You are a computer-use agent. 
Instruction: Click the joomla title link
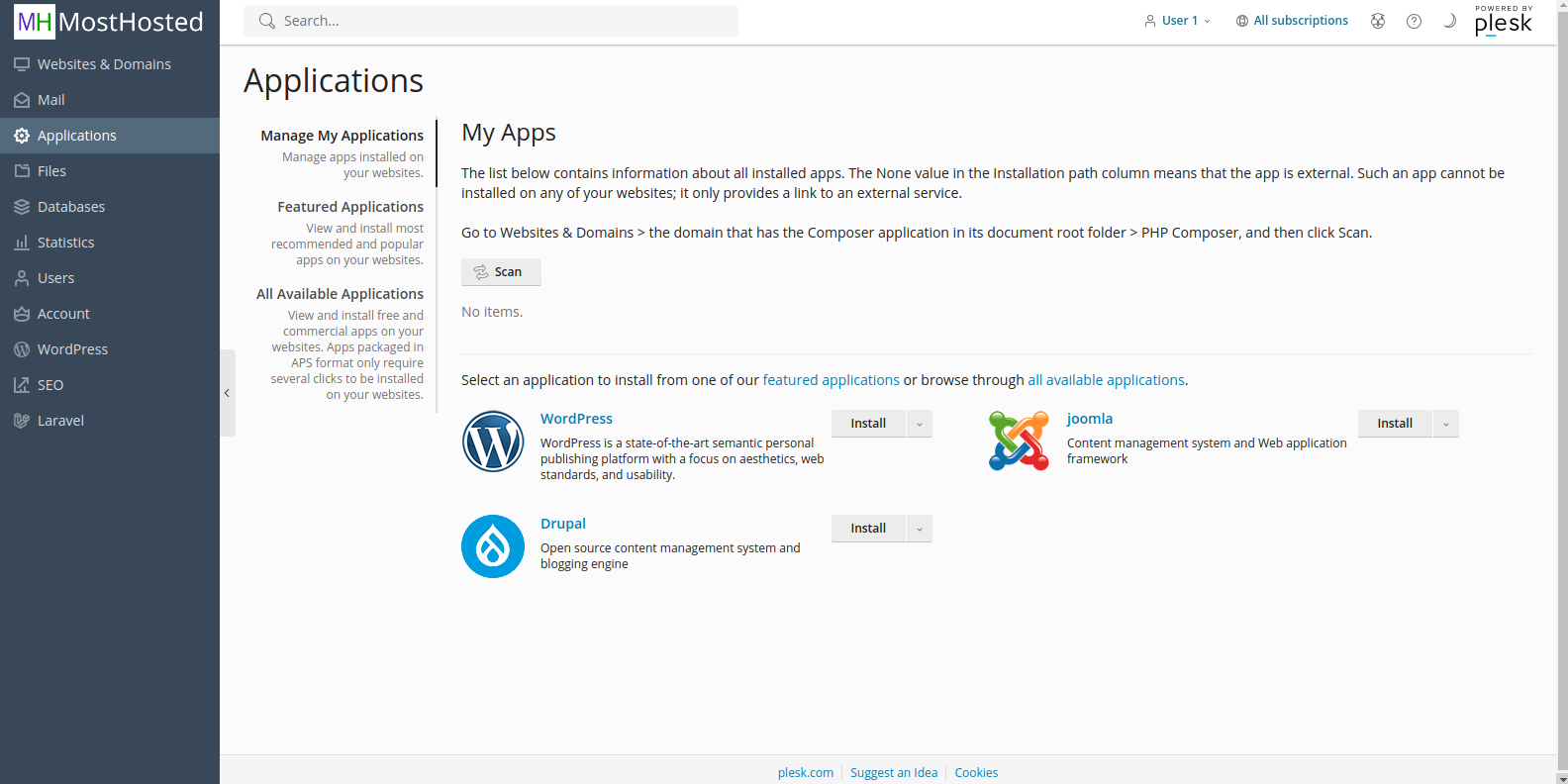[1090, 419]
